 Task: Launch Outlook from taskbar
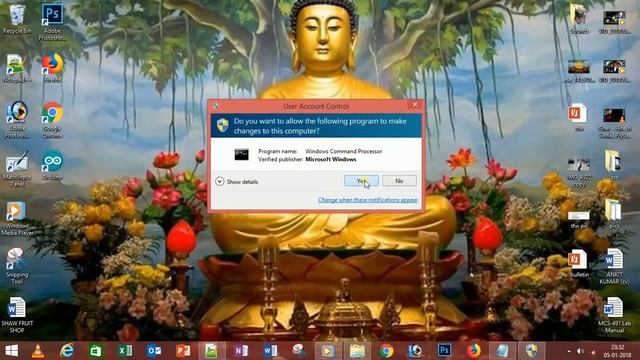click(x=154, y=351)
